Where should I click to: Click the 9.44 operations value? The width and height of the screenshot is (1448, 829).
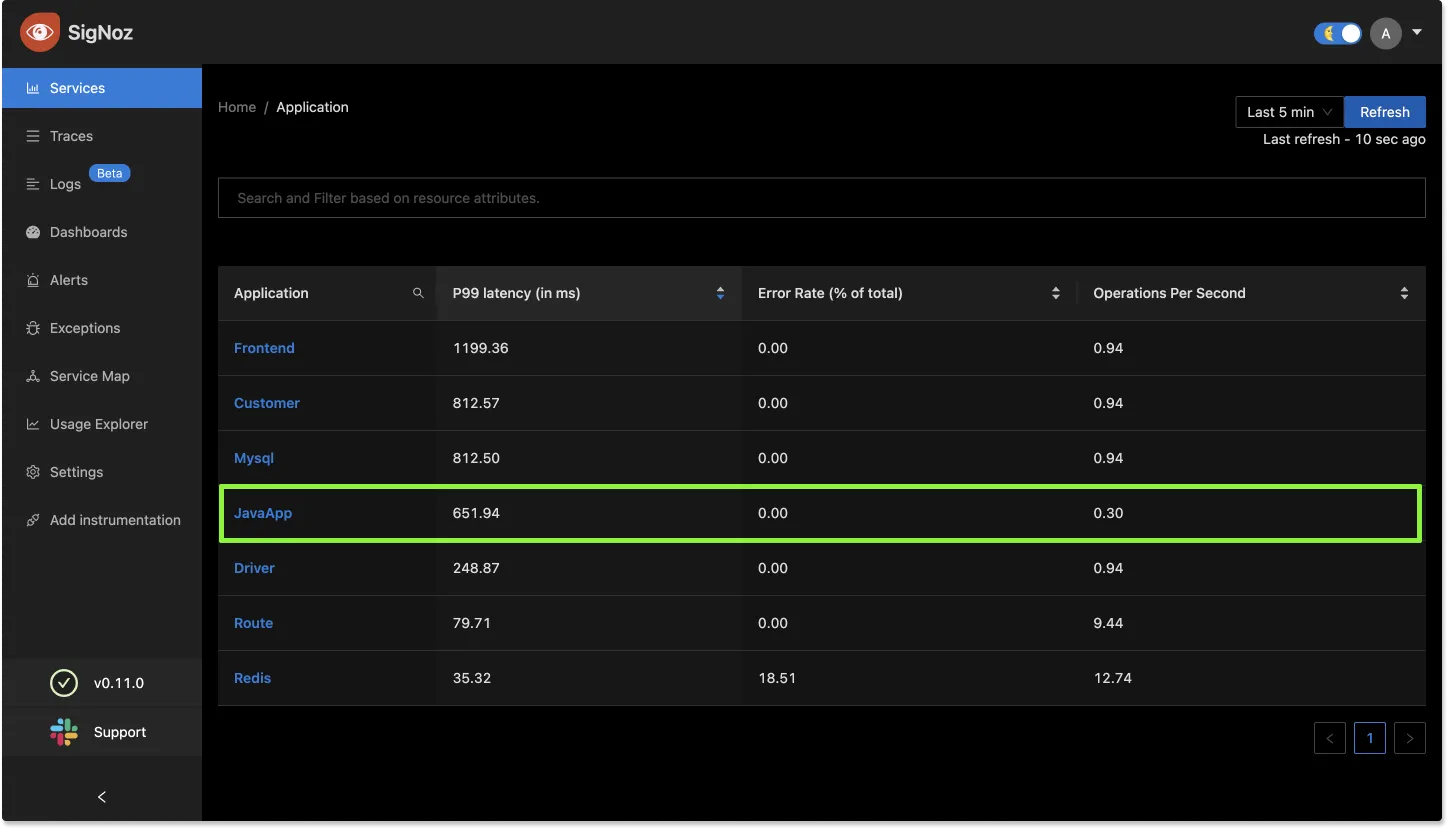click(1108, 623)
